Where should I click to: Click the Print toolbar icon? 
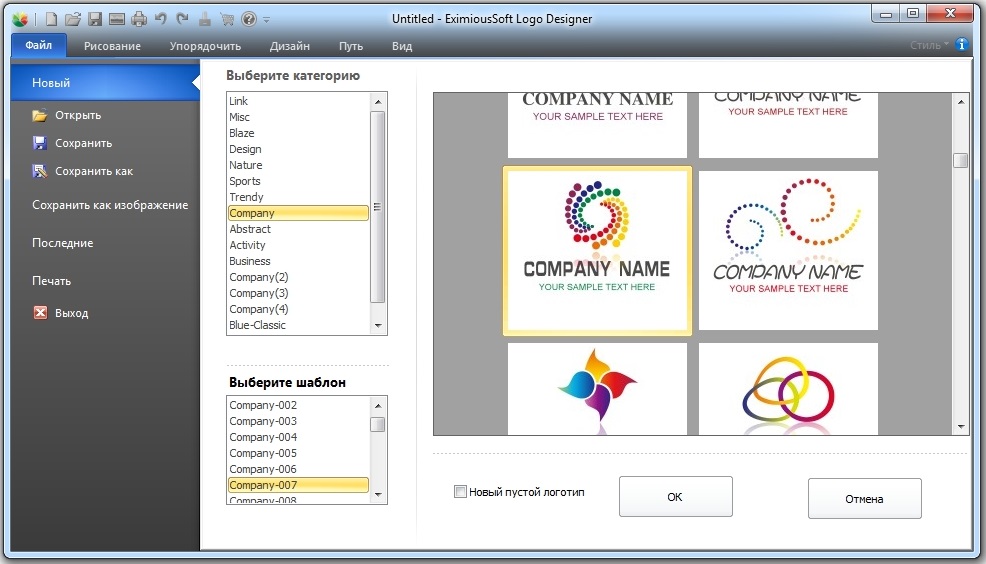pyautogui.click(x=139, y=19)
